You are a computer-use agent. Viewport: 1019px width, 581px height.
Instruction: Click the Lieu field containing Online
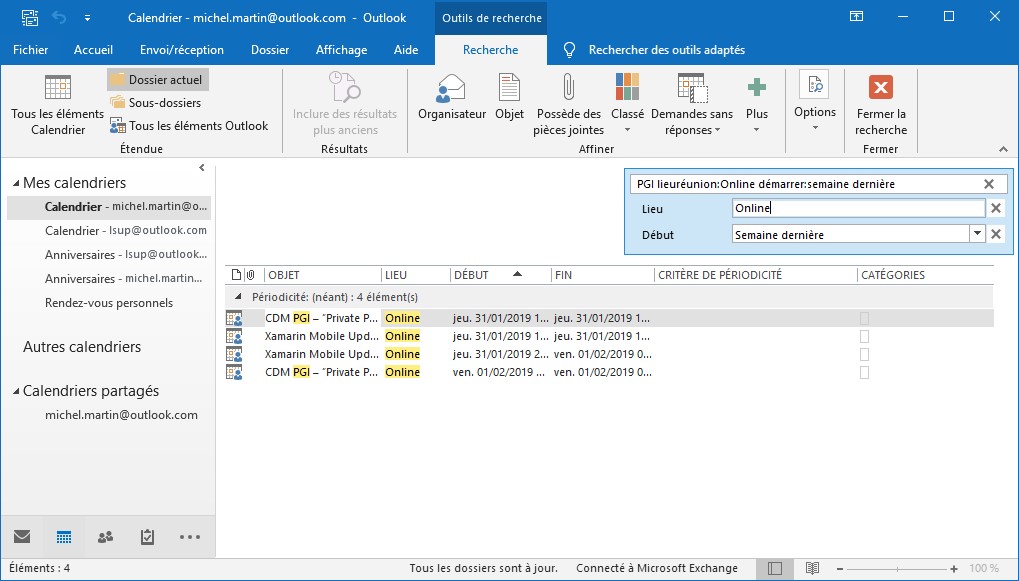(x=857, y=208)
